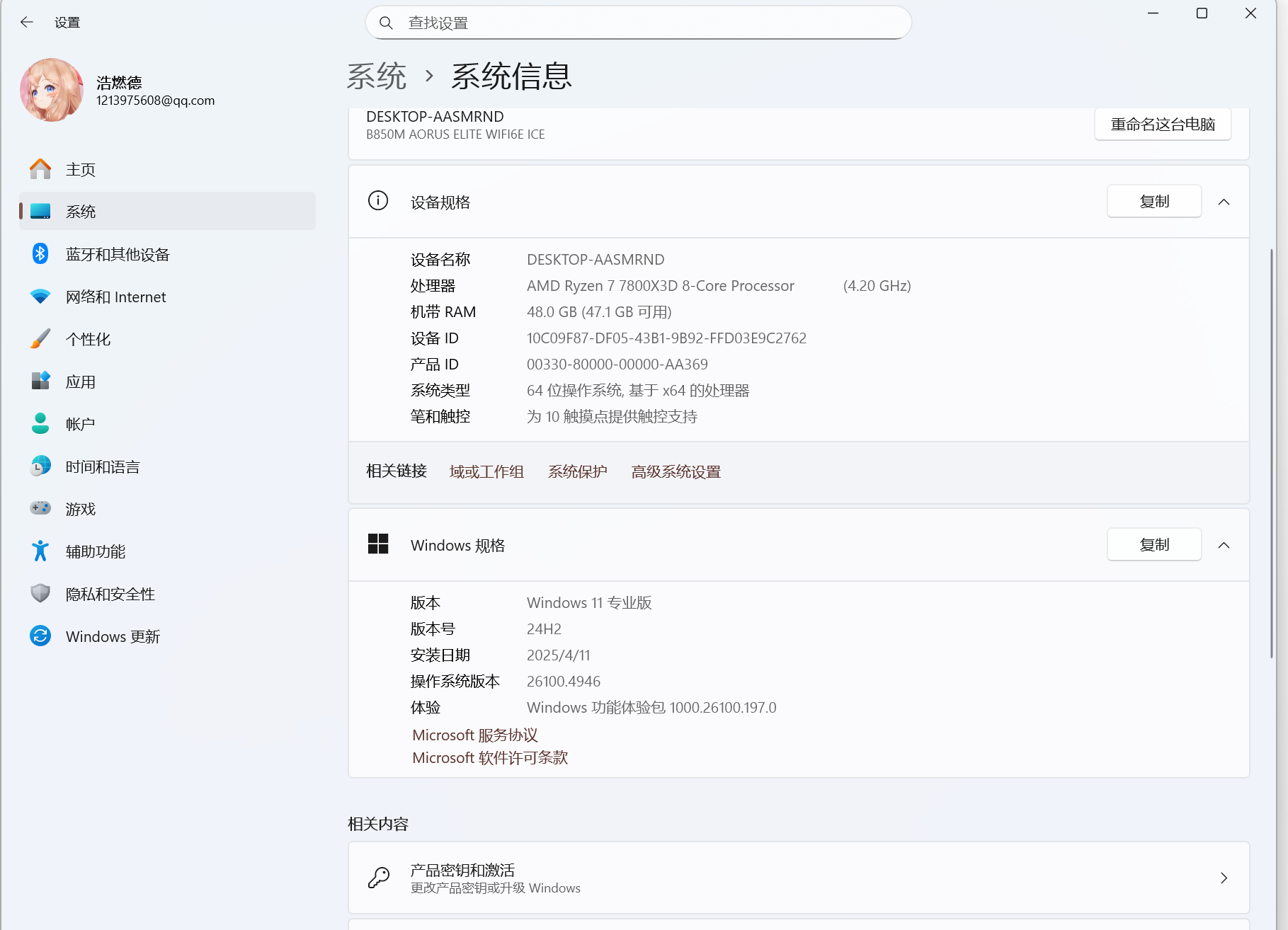The height and width of the screenshot is (930, 1288).
Task: Open 辅助功能 settings
Action: click(168, 551)
